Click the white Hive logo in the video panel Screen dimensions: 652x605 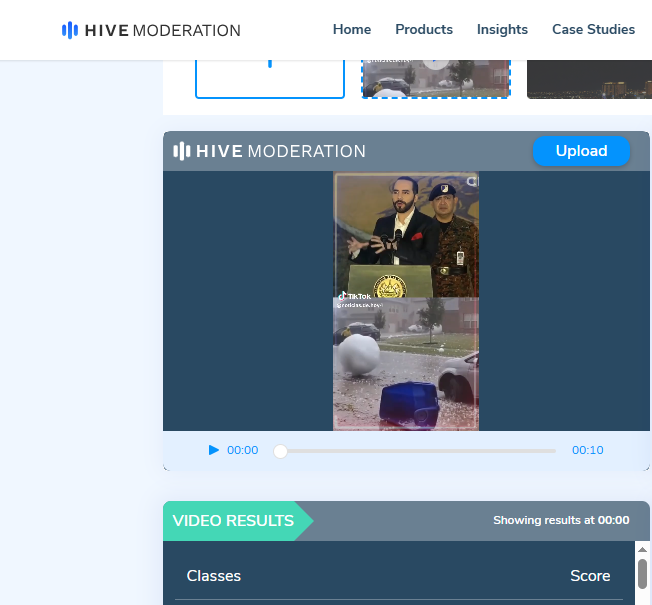tap(181, 151)
